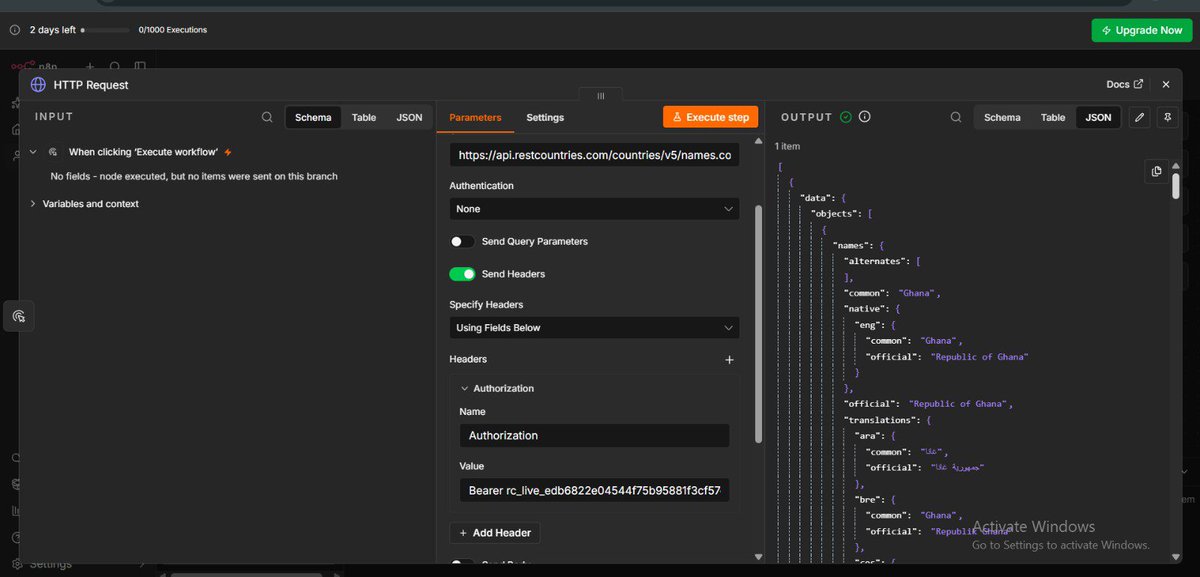This screenshot has height=577, width=1200.
Task: Open the Docs link
Action: (1124, 85)
